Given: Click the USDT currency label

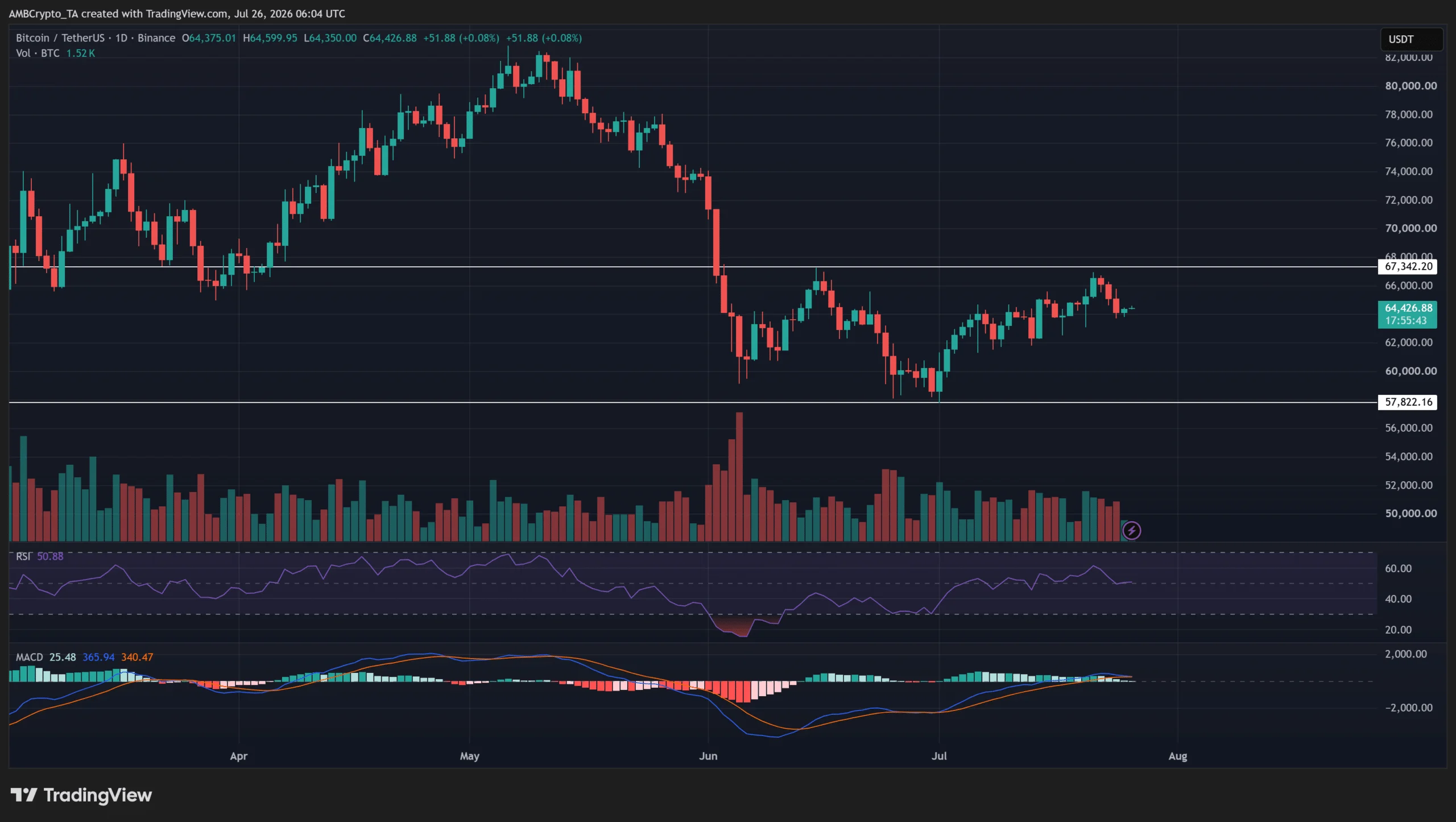Looking at the screenshot, I should pos(1412,39).
